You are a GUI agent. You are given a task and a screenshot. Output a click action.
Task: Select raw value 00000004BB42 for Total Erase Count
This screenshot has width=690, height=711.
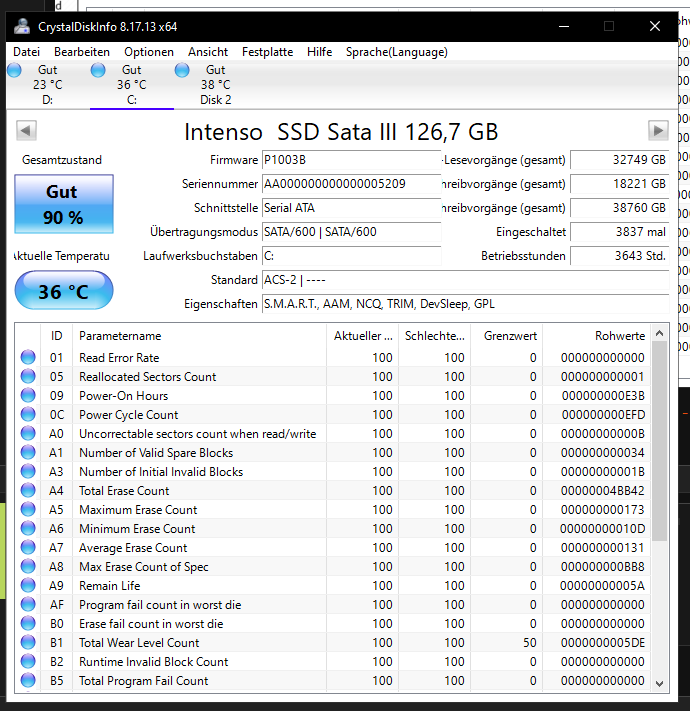click(602, 491)
